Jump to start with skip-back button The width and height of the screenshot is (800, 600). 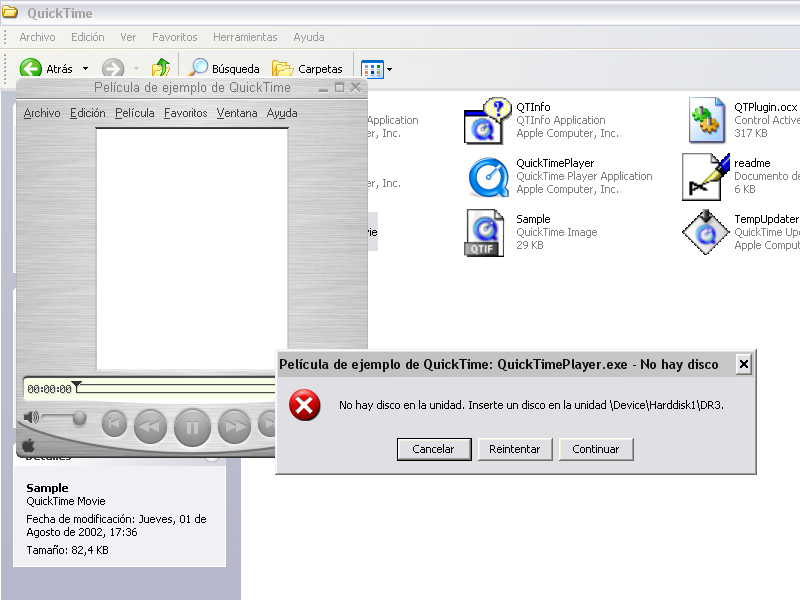[x=115, y=425]
